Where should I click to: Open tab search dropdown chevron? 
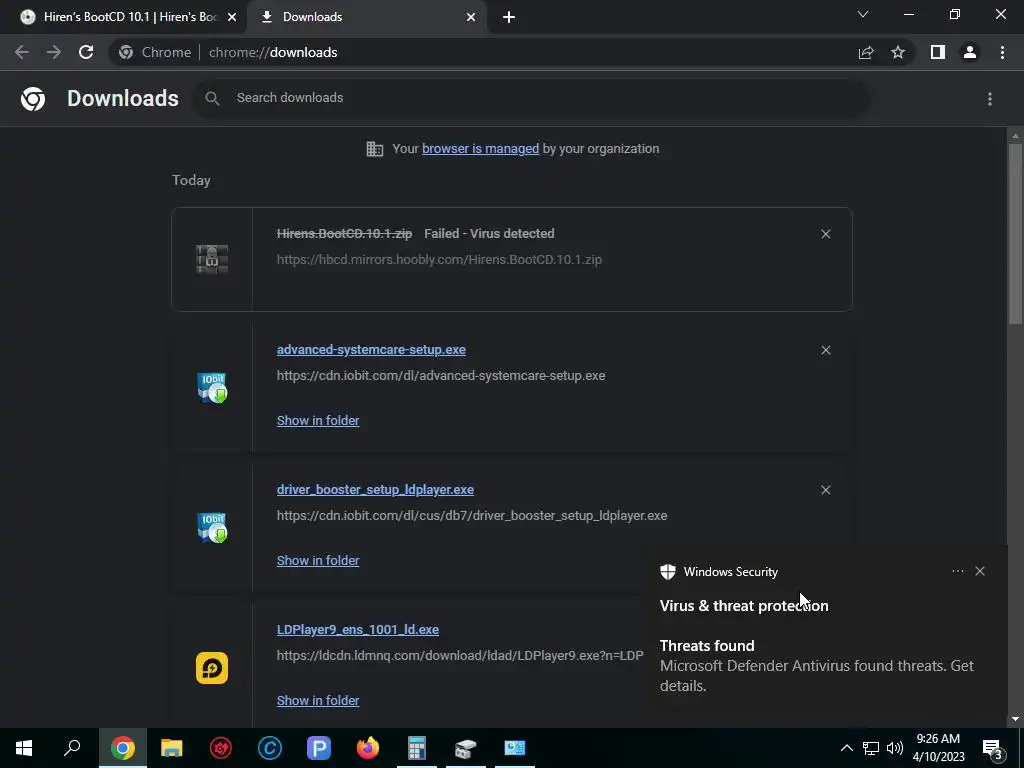point(863,14)
